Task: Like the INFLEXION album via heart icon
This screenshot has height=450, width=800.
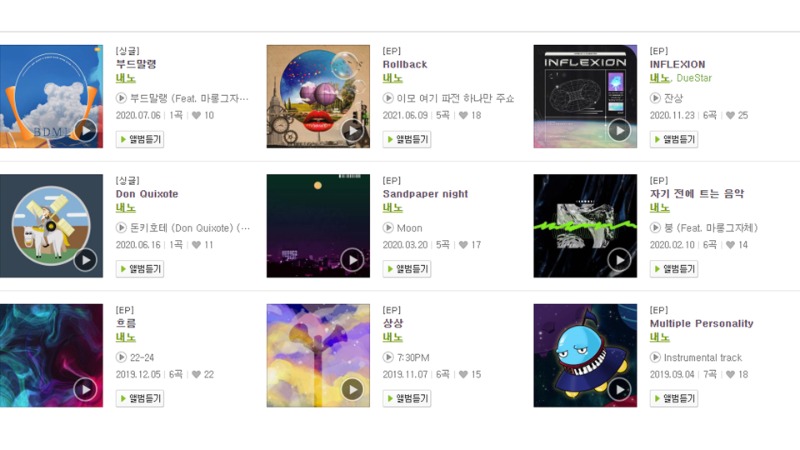Action: 730,115
